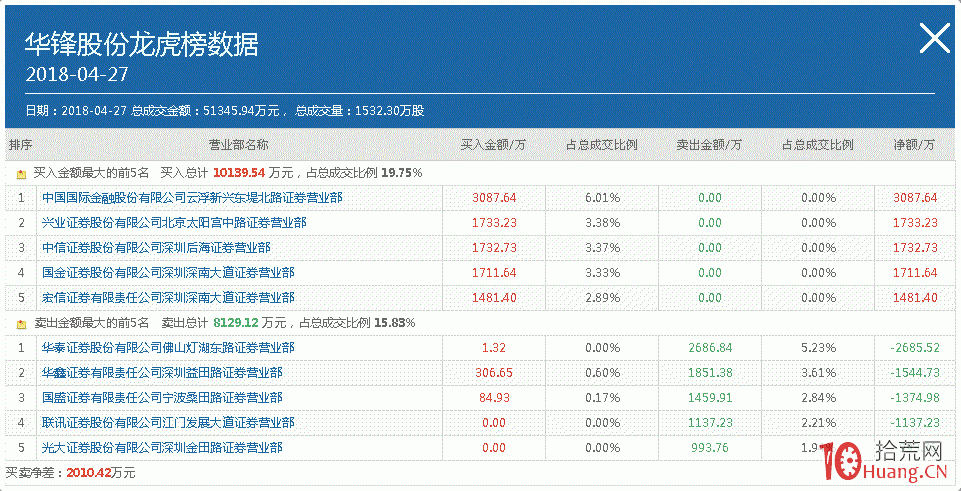
Task: Select the 2.21% sell ratio cell
Action: 818,423
